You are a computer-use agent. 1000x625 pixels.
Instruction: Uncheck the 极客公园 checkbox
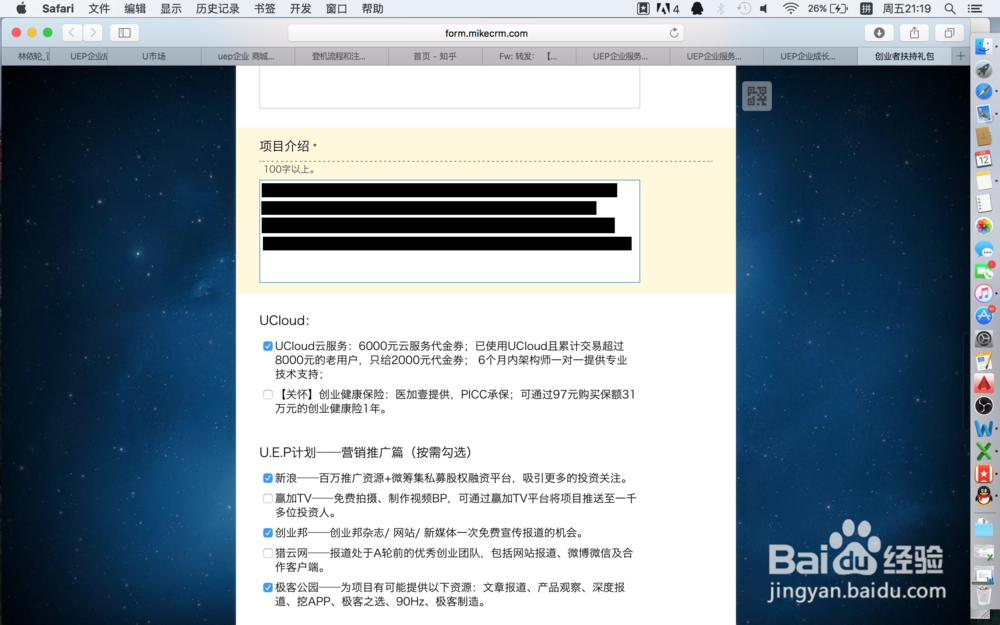268,588
